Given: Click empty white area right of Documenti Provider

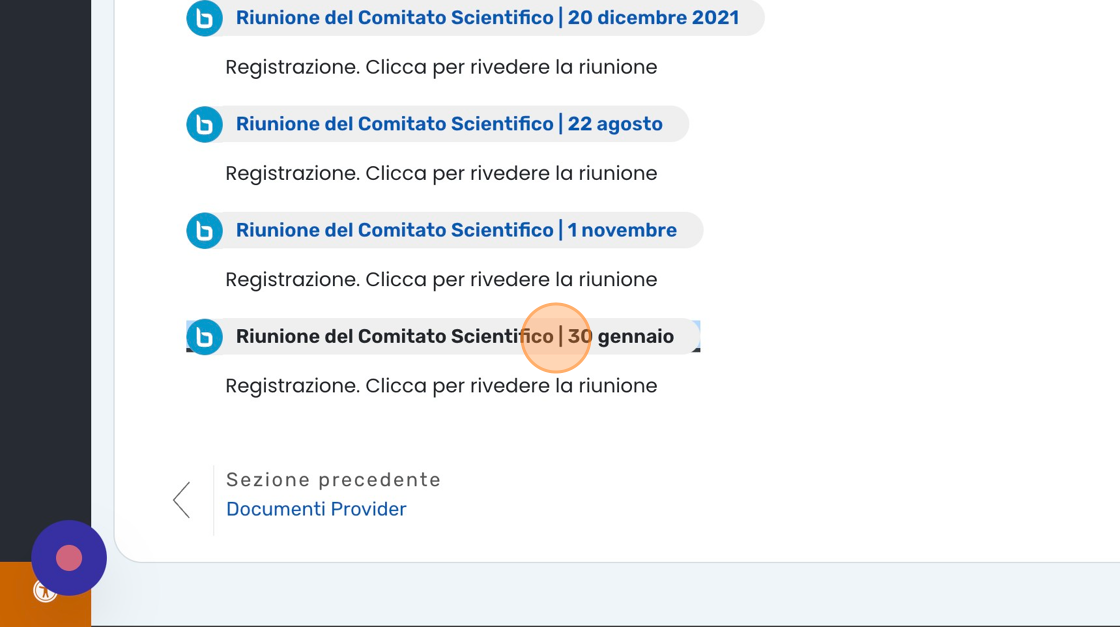Looking at the screenshot, I should (750, 500).
